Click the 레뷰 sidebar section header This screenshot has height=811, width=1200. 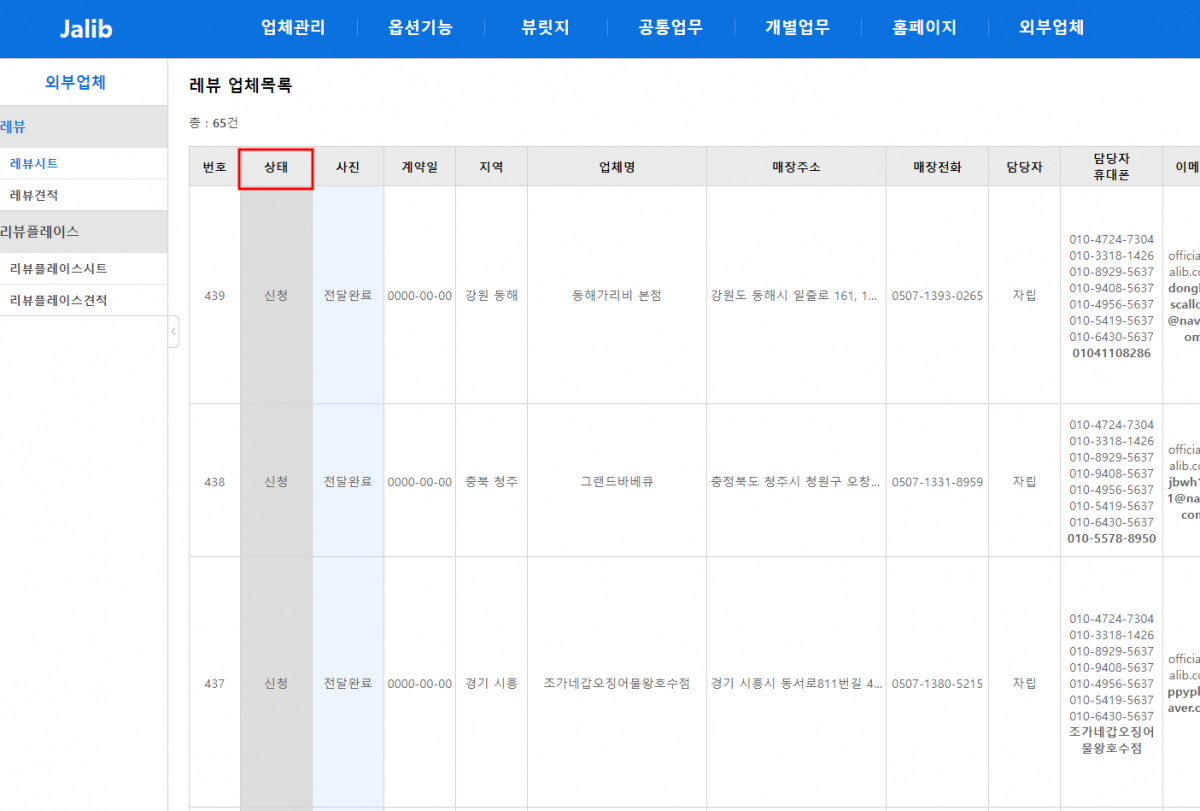tap(14, 127)
